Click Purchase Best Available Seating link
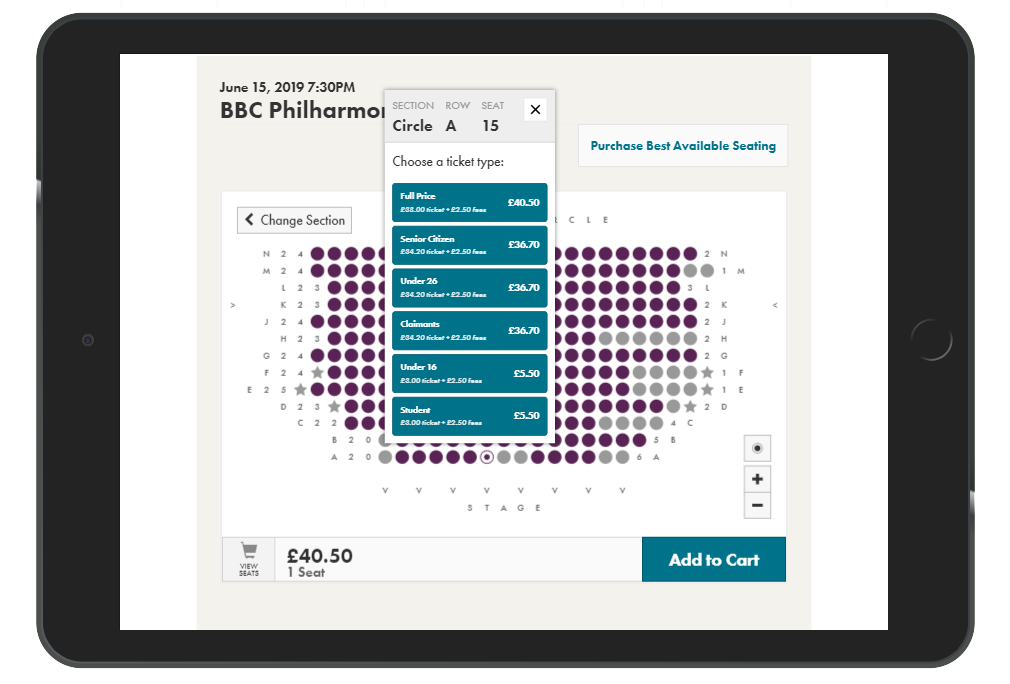The image size is (1010, 684). (683, 145)
